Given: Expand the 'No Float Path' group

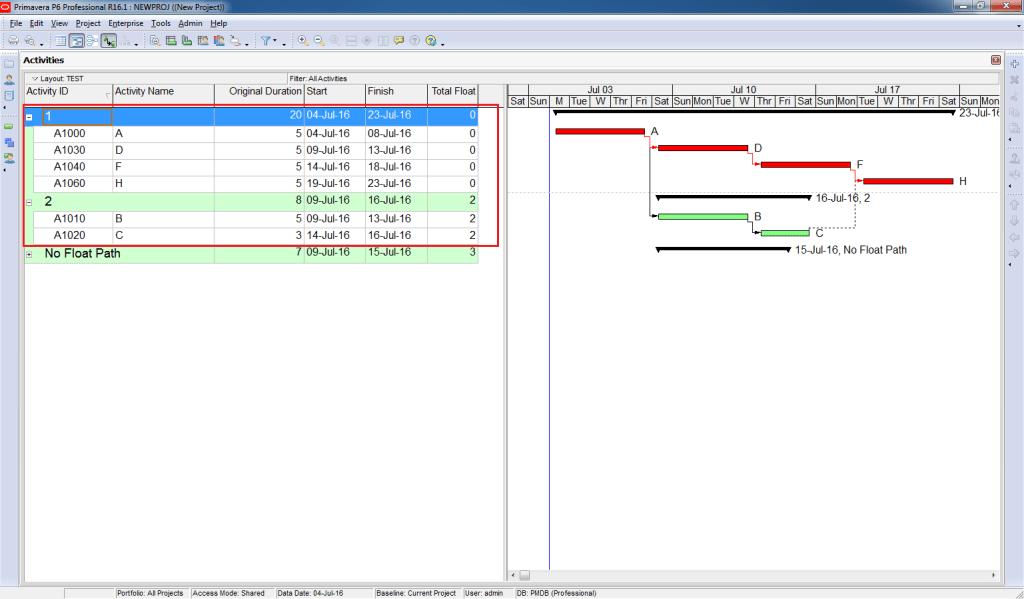Looking at the screenshot, I should pyautogui.click(x=30, y=252).
